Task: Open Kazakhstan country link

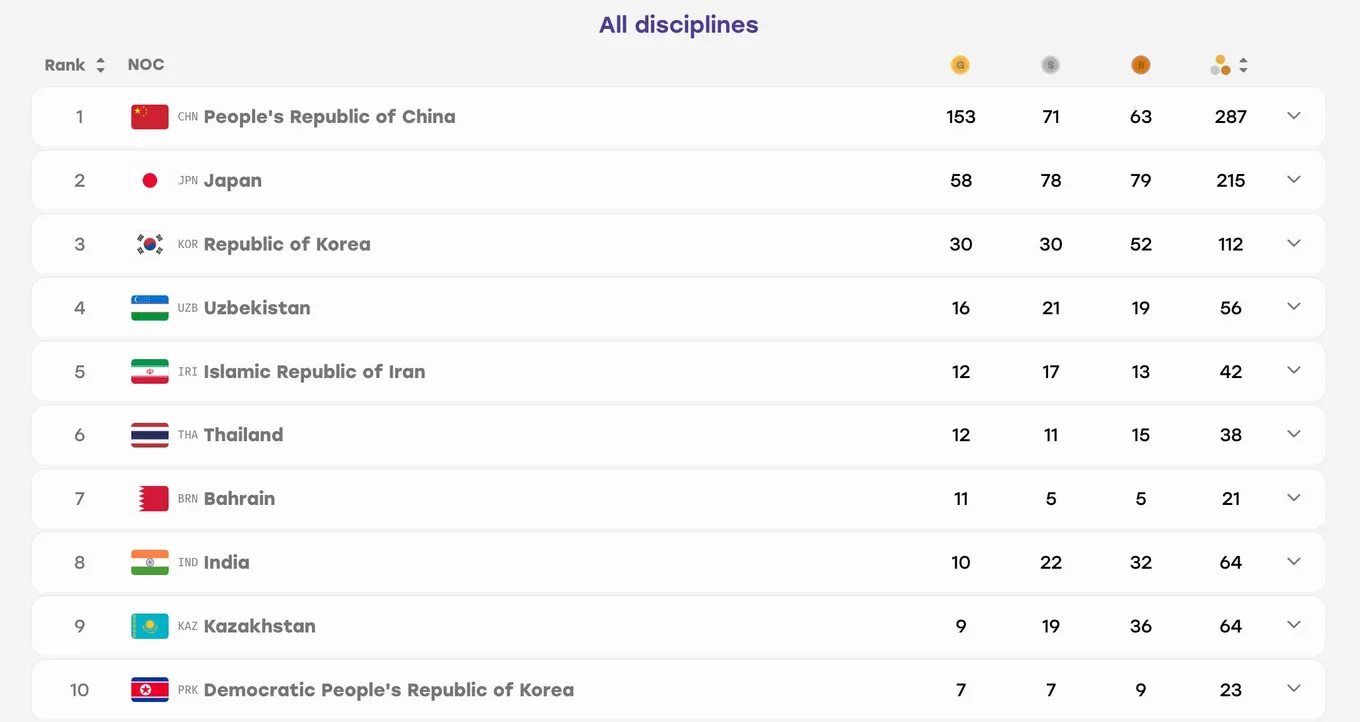Action: (260, 626)
